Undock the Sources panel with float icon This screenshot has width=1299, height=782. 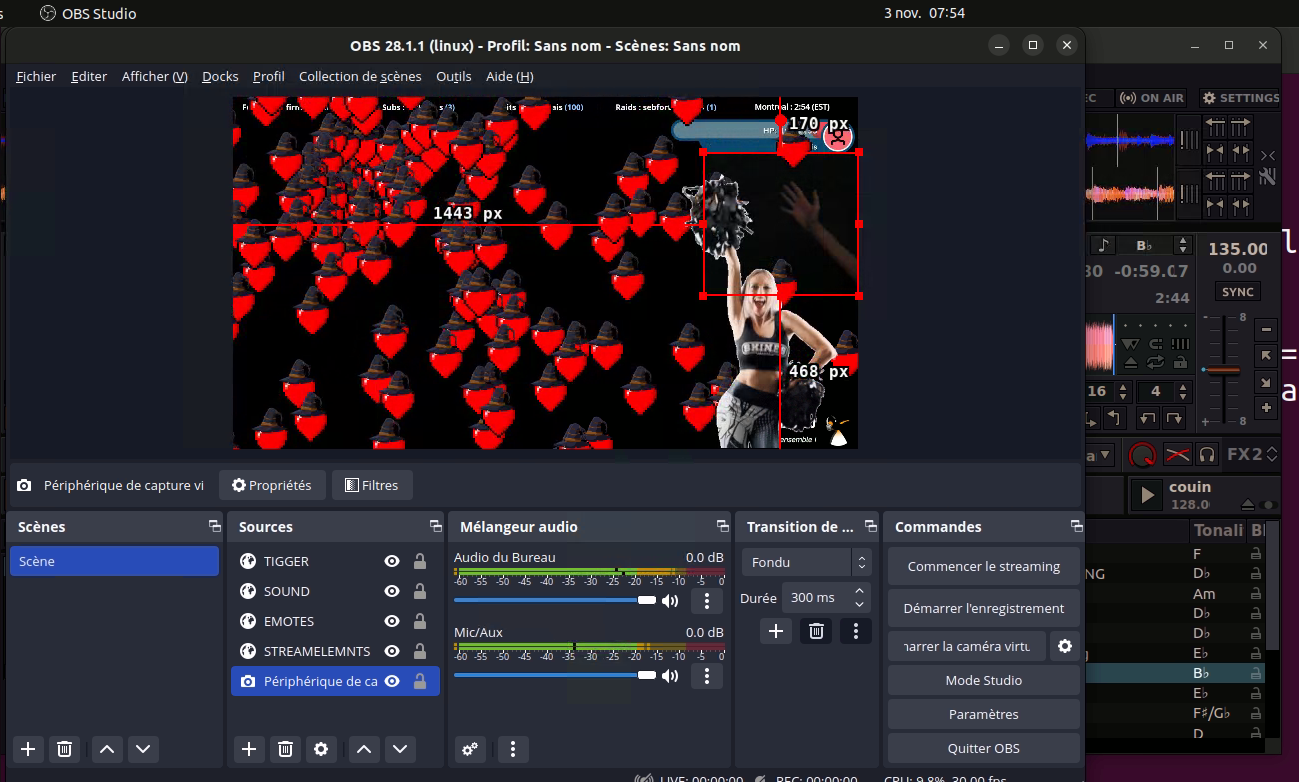coord(435,526)
